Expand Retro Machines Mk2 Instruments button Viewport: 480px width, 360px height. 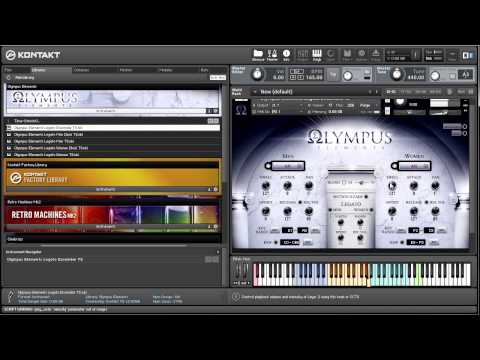click(106, 226)
